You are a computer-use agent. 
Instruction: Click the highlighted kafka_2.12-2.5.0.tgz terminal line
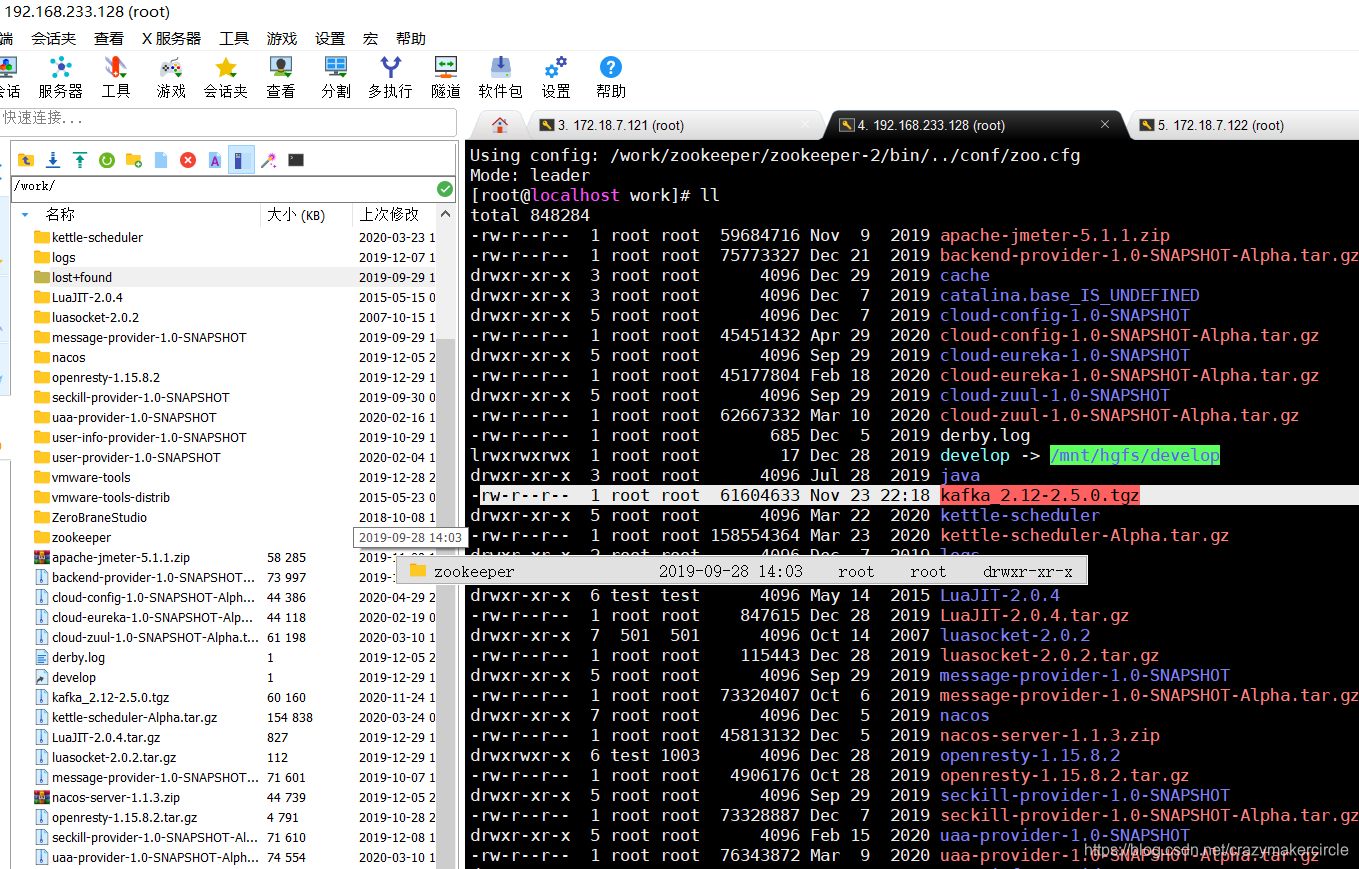coord(914,495)
